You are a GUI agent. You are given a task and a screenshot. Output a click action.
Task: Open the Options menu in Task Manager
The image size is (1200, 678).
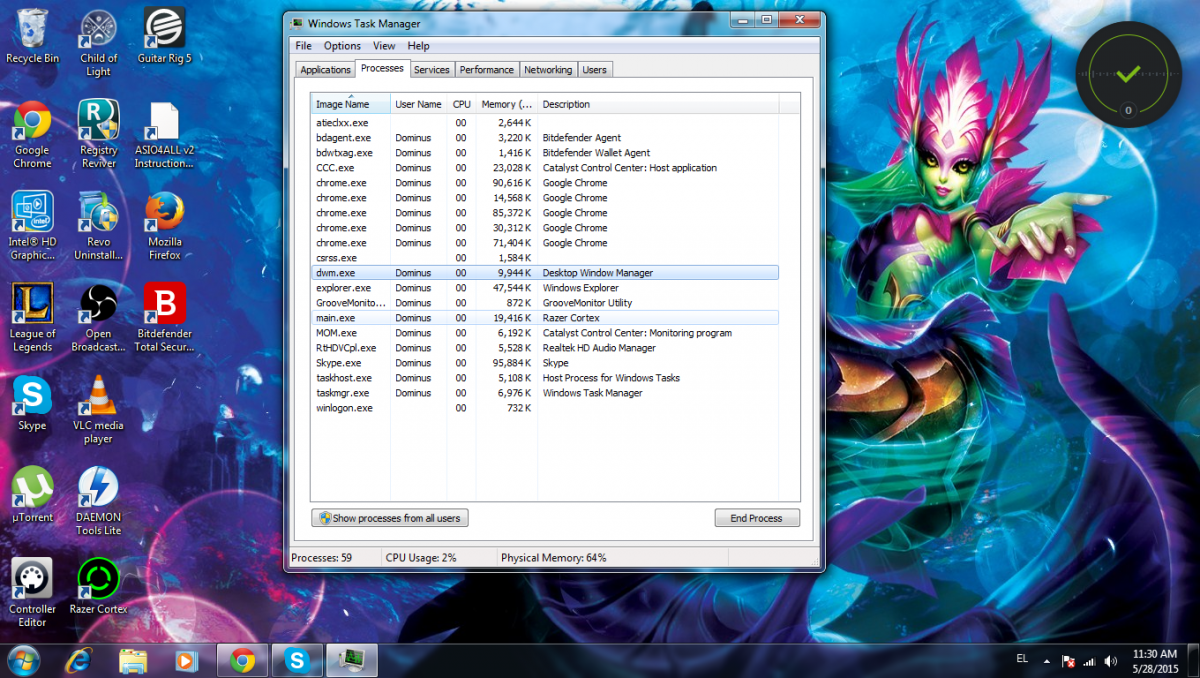pos(342,46)
